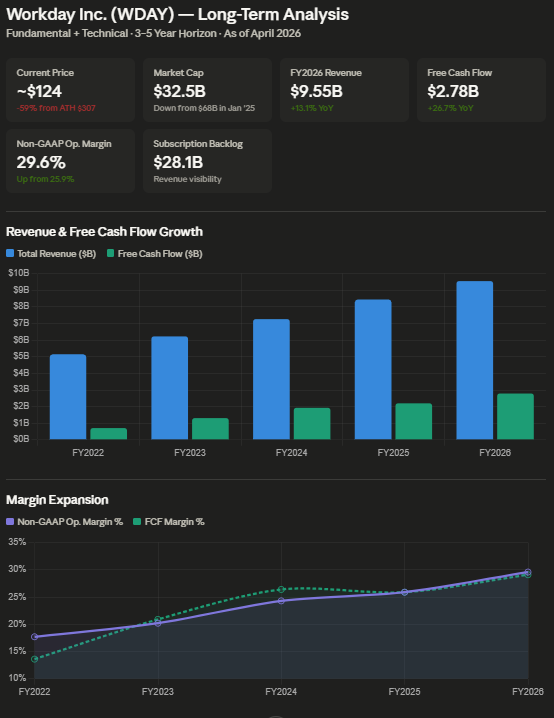Click the FY2026 purple op. margin data point

tap(528, 572)
